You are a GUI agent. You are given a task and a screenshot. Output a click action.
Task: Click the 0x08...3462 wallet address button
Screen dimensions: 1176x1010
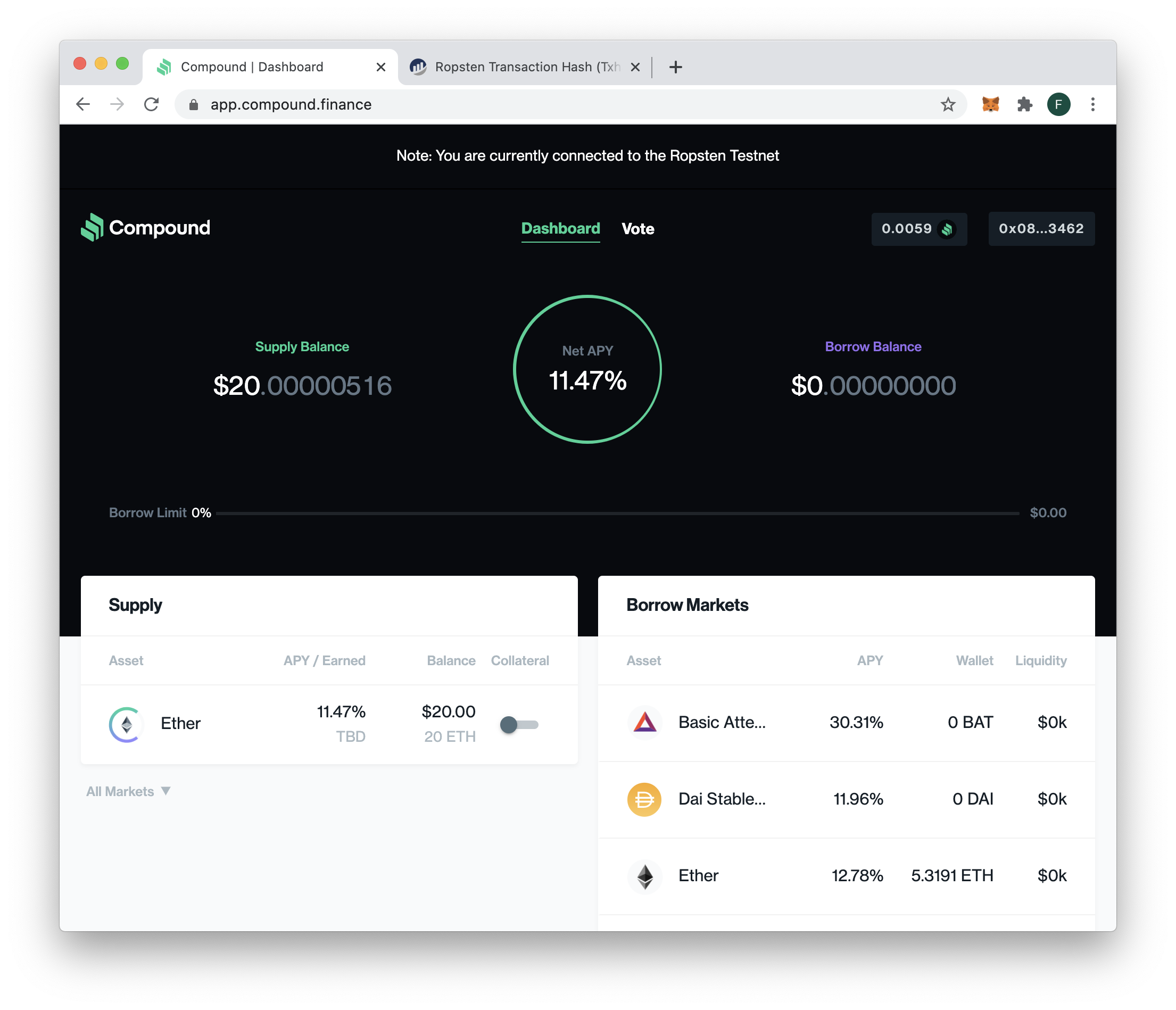pyautogui.click(x=1041, y=229)
